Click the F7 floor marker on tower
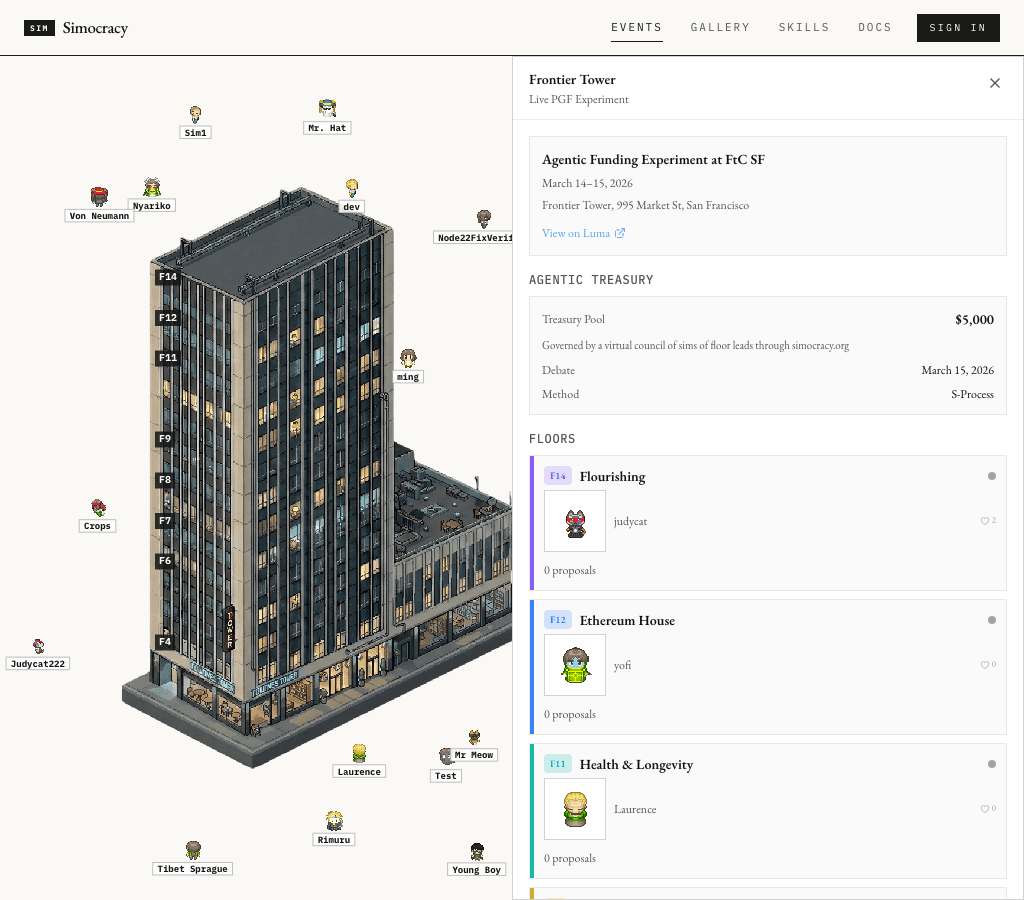The height and width of the screenshot is (900, 1024). 165,521
